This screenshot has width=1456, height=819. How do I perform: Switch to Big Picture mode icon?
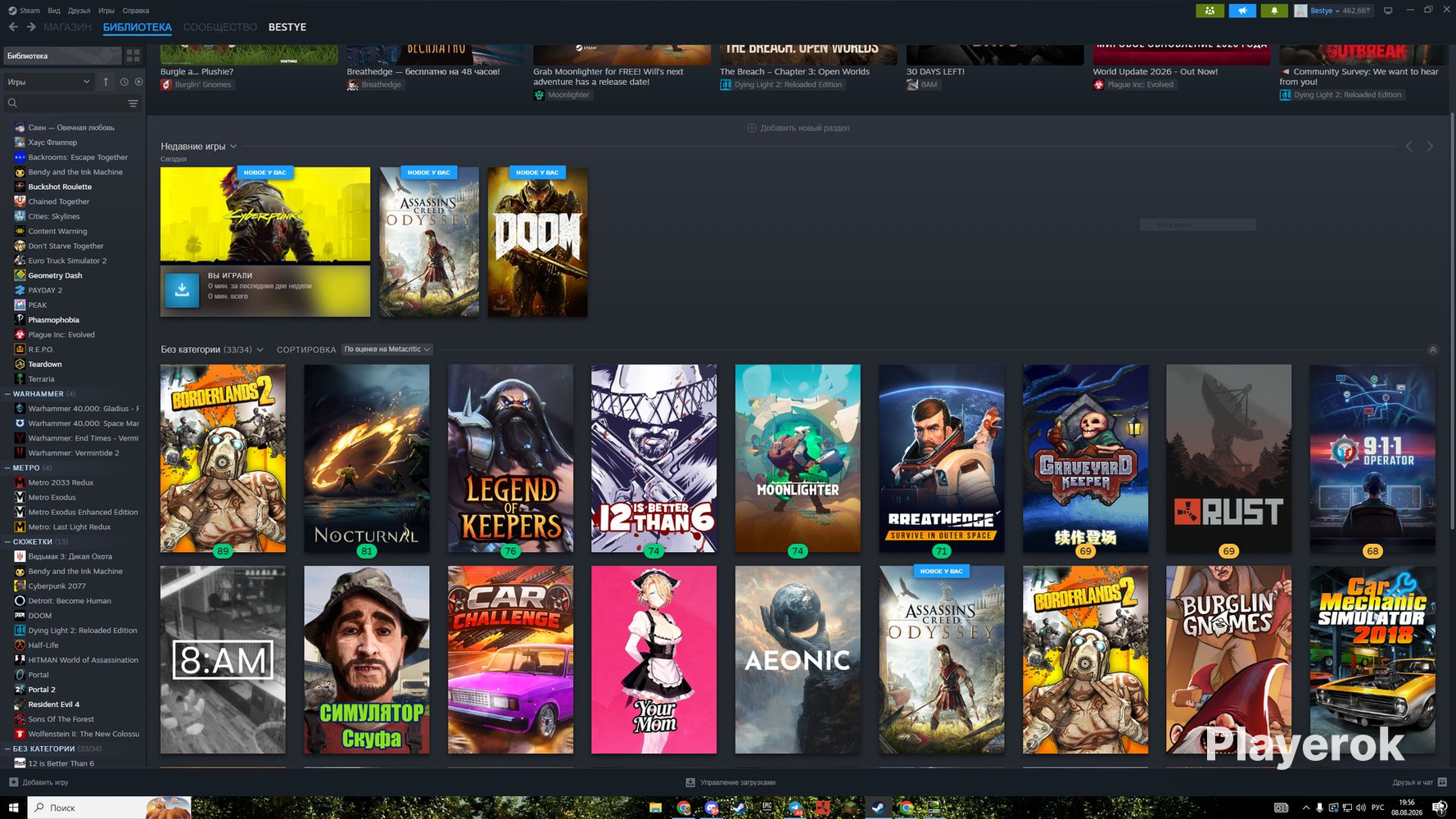(1388, 11)
